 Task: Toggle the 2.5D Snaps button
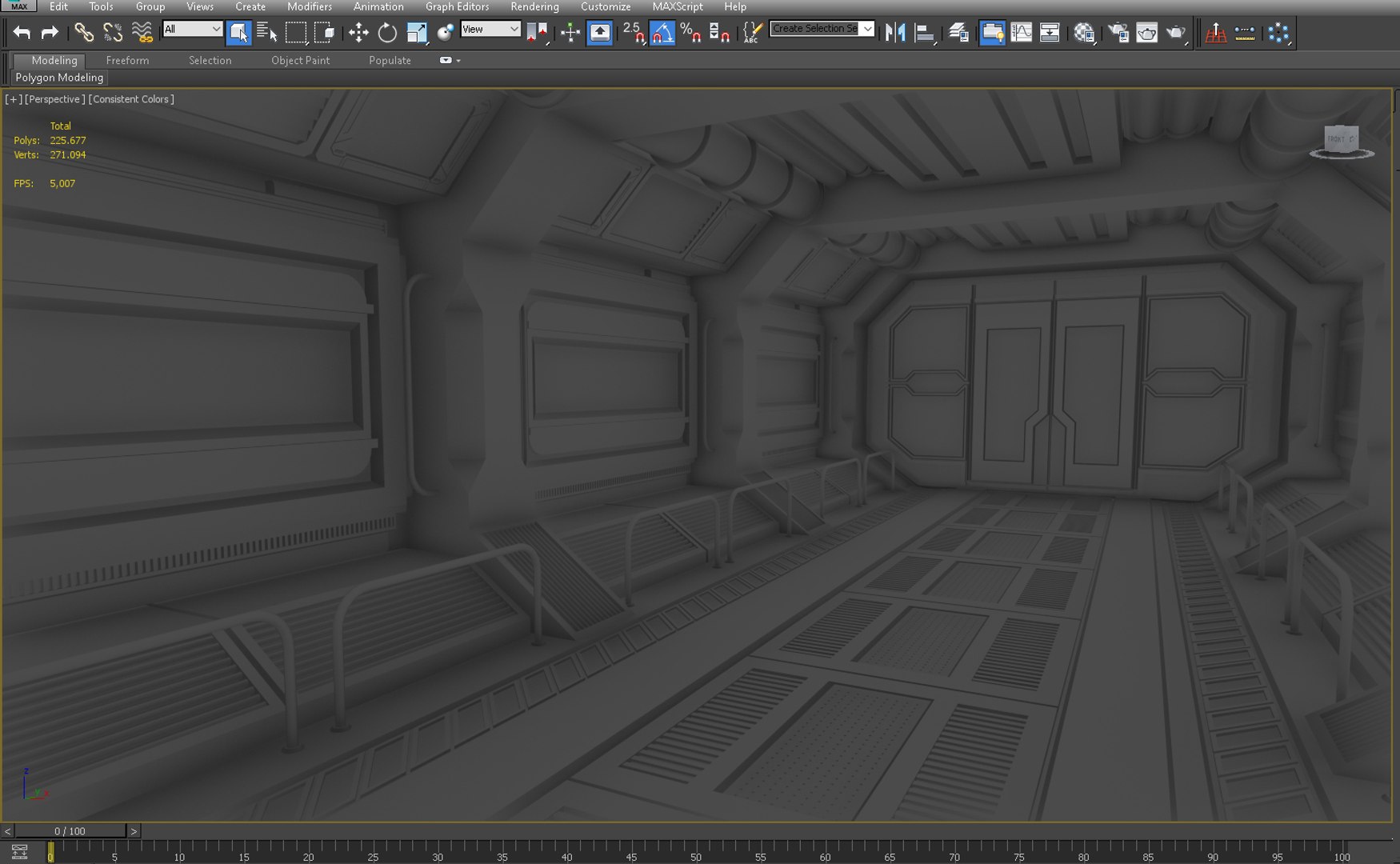point(634,33)
